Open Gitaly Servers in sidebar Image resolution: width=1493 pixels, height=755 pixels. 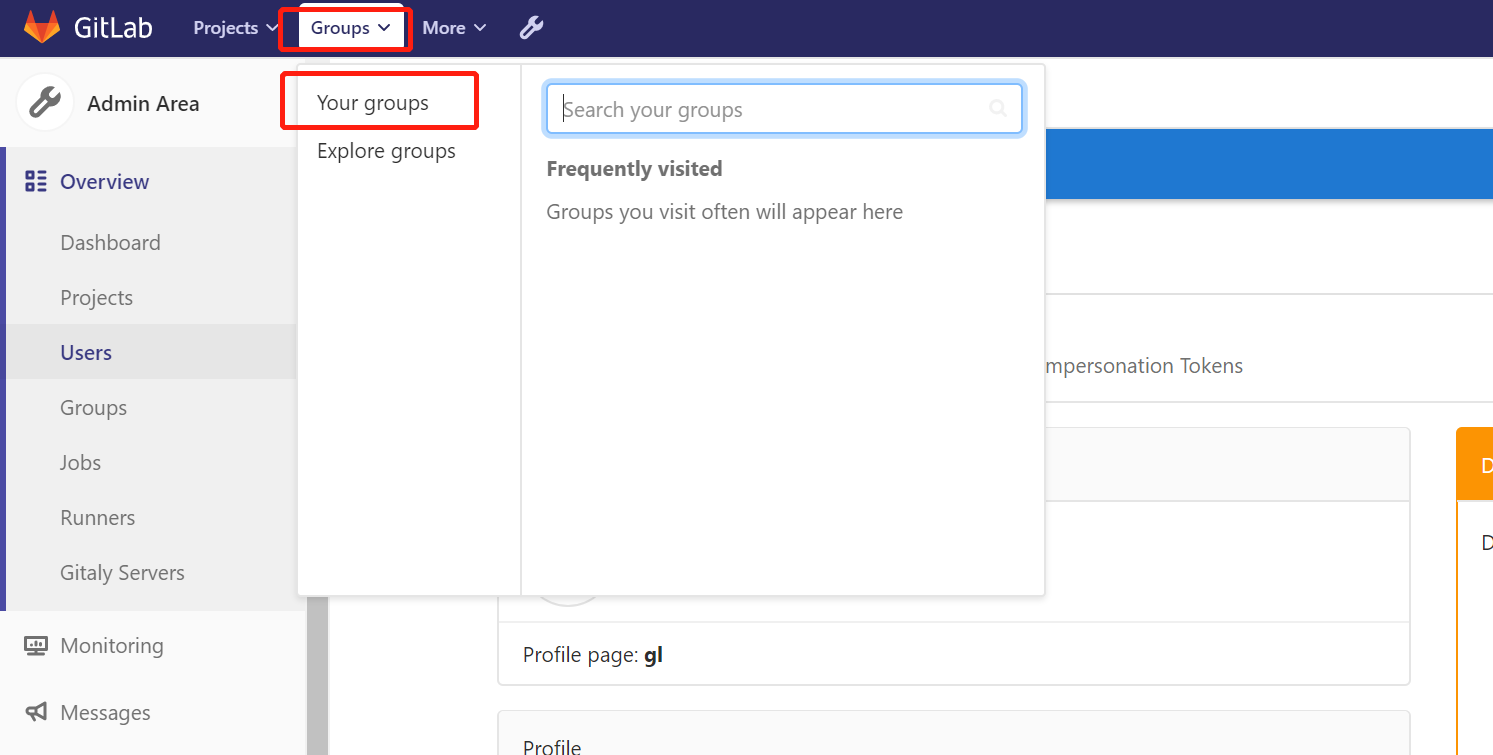122,573
